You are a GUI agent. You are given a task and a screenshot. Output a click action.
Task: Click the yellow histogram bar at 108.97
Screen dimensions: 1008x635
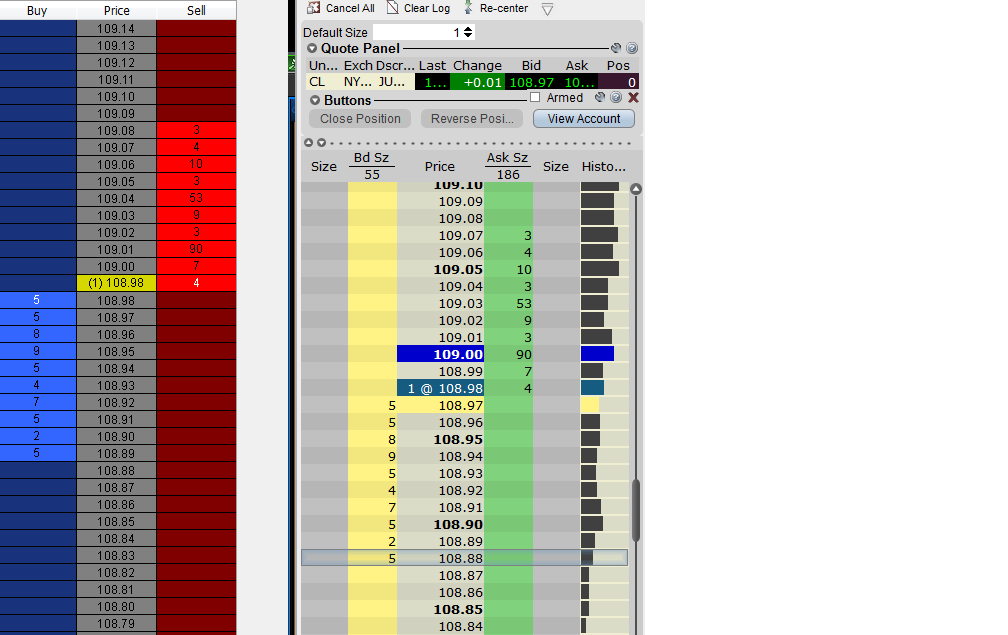coord(590,405)
